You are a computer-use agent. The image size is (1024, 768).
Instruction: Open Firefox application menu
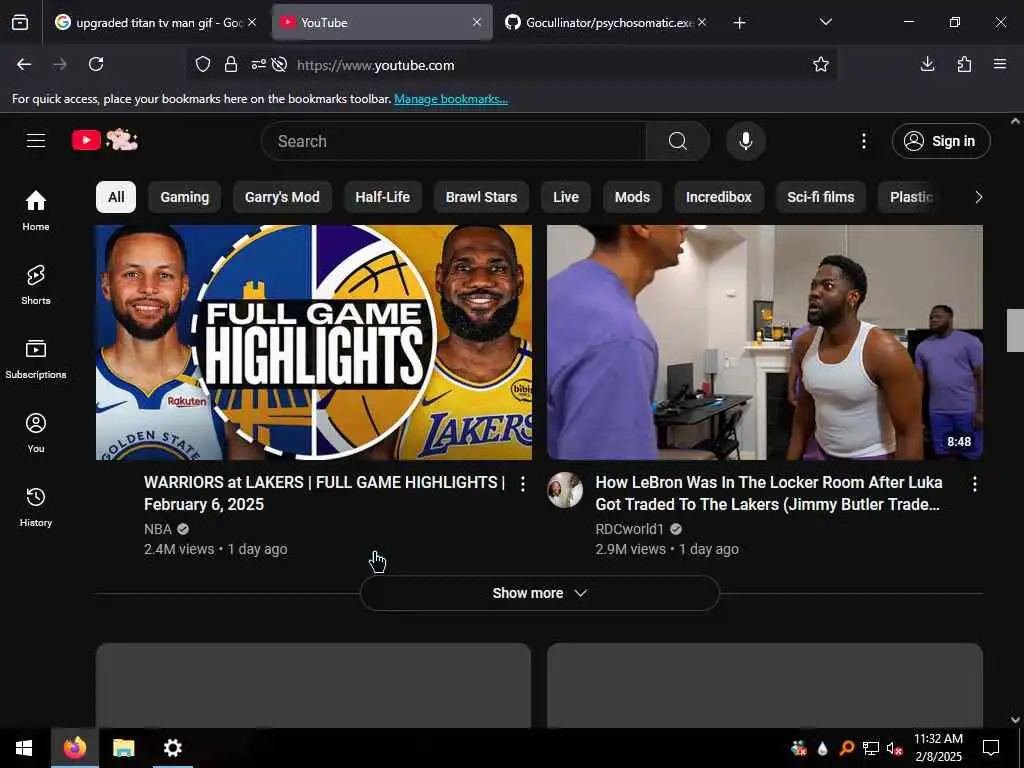coord(999,64)
